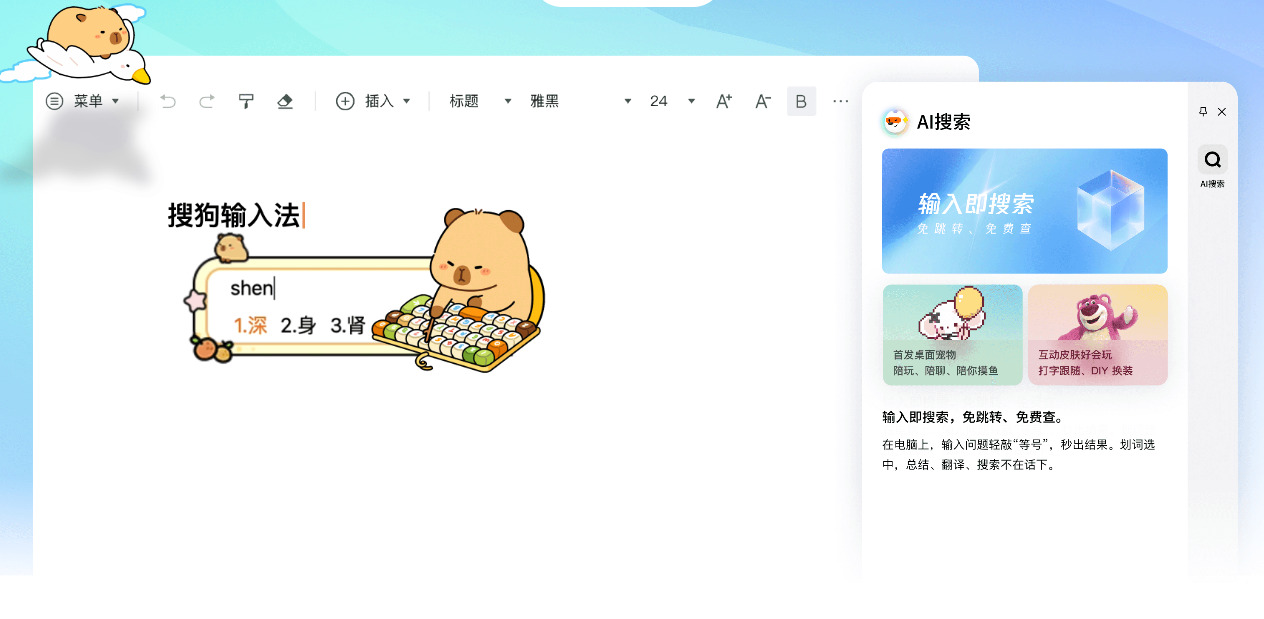This screenshot has height=619, width=1264.
Task: Open the 输入即搜索 banner
Action: (1025, 211)
